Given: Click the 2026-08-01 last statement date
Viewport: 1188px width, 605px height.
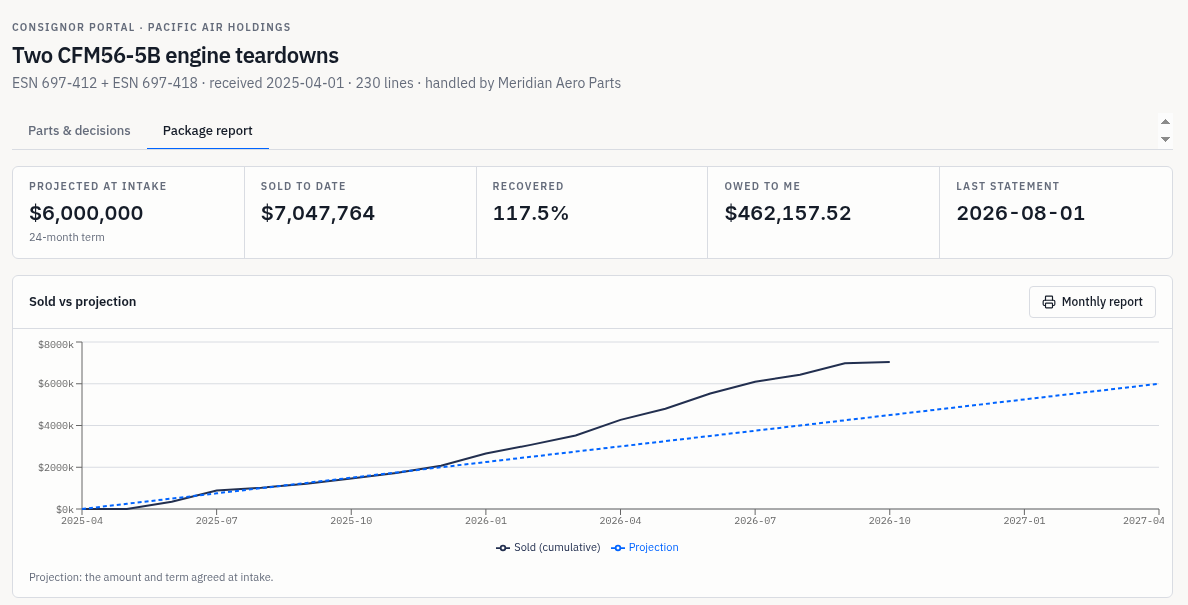Looking at the screenshot, I should click(x=1021, y=213).
